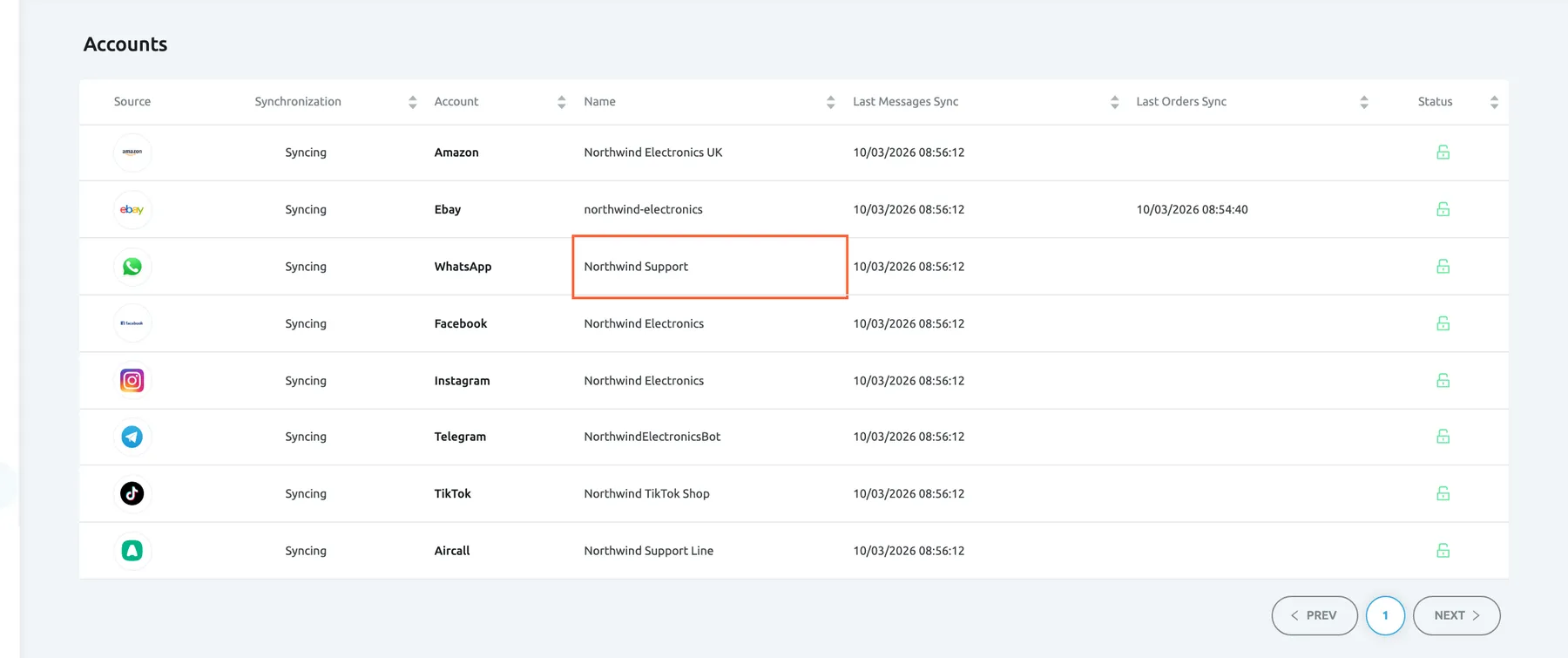Click the Facebook account label

[x=461, y=323]
